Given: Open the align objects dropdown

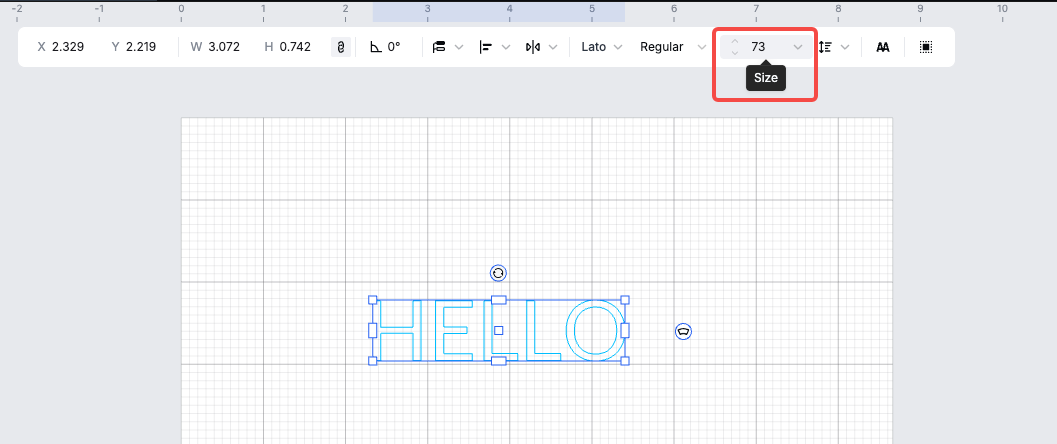Looking at the screenshot, I should (505, 47).
